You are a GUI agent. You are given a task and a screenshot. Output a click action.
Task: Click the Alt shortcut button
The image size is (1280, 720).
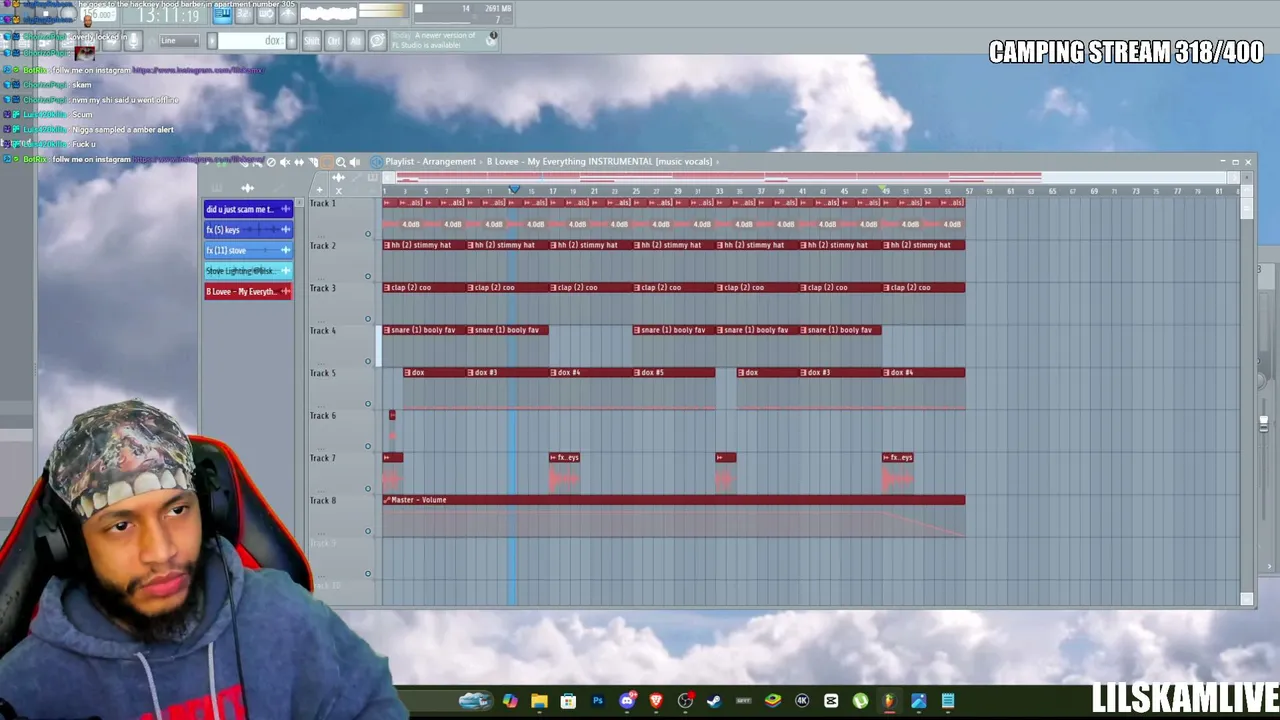tap(355, 40)
